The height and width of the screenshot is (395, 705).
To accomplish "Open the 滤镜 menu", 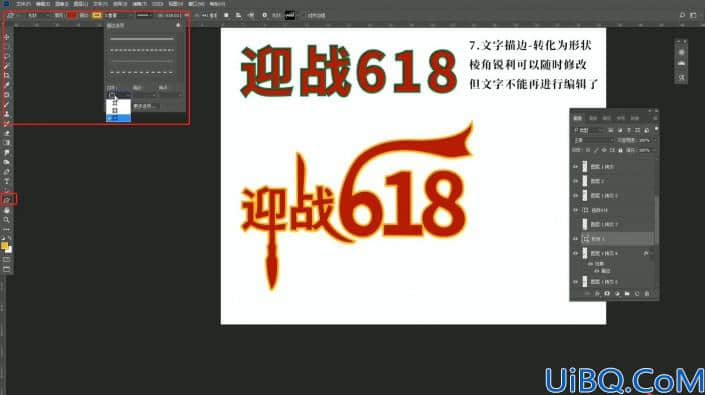I will coord(139,4).
